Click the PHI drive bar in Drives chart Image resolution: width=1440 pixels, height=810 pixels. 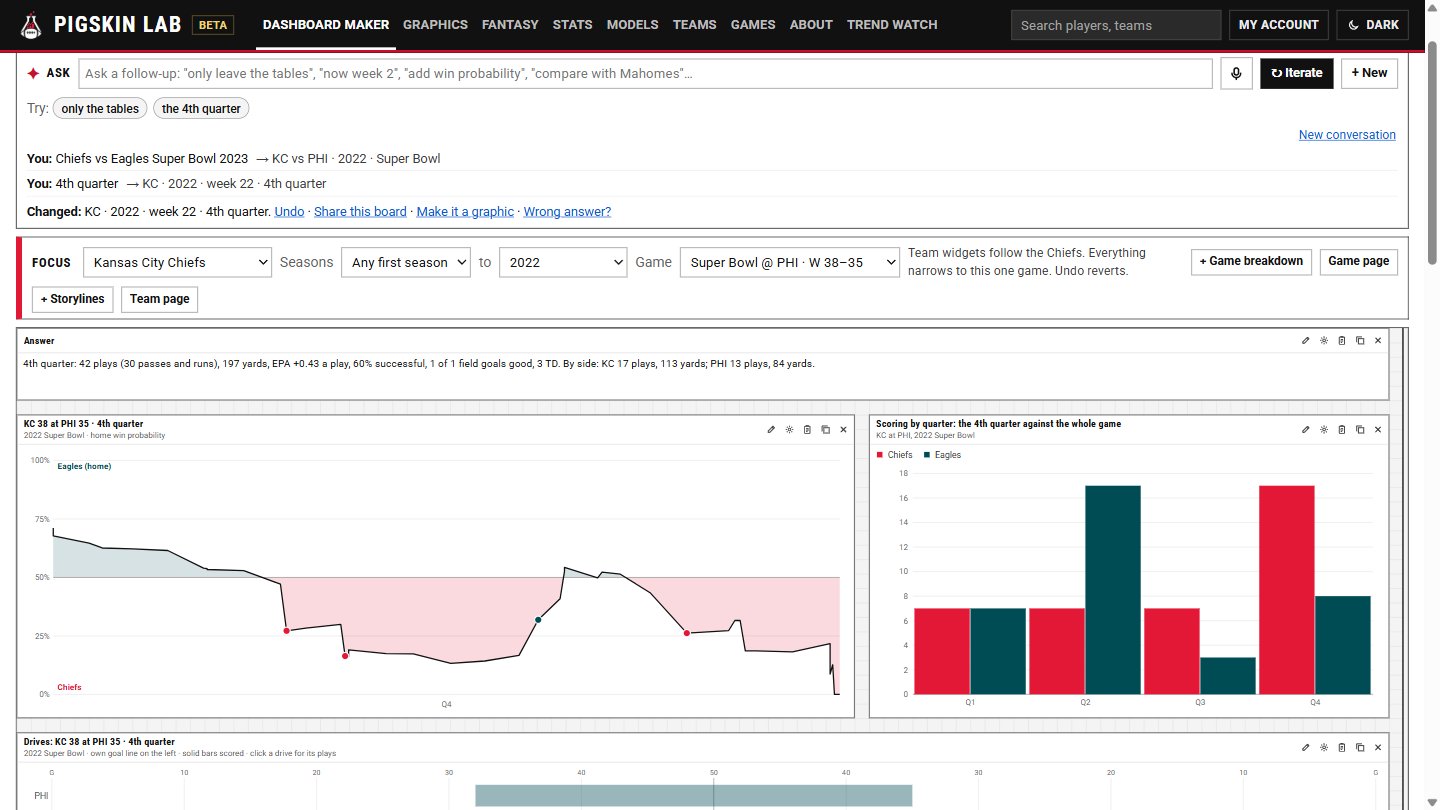(x=693, y=796)
